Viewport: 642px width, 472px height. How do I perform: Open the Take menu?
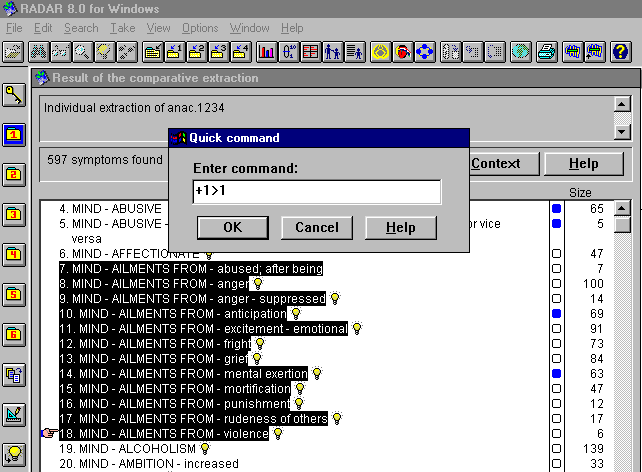(123, 28)
